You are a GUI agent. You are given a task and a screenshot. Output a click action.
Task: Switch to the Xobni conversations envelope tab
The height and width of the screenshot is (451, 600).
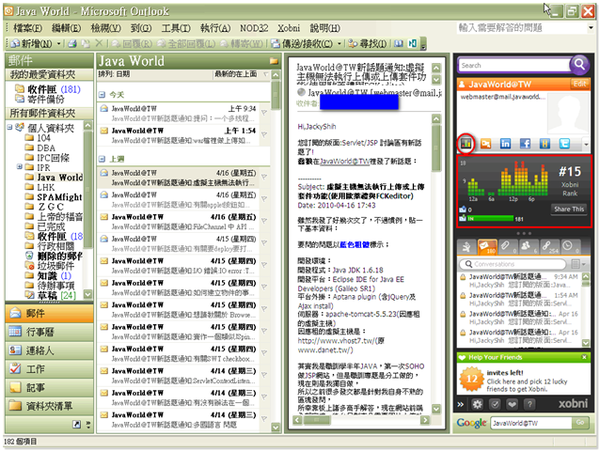(x=487, y=247)
